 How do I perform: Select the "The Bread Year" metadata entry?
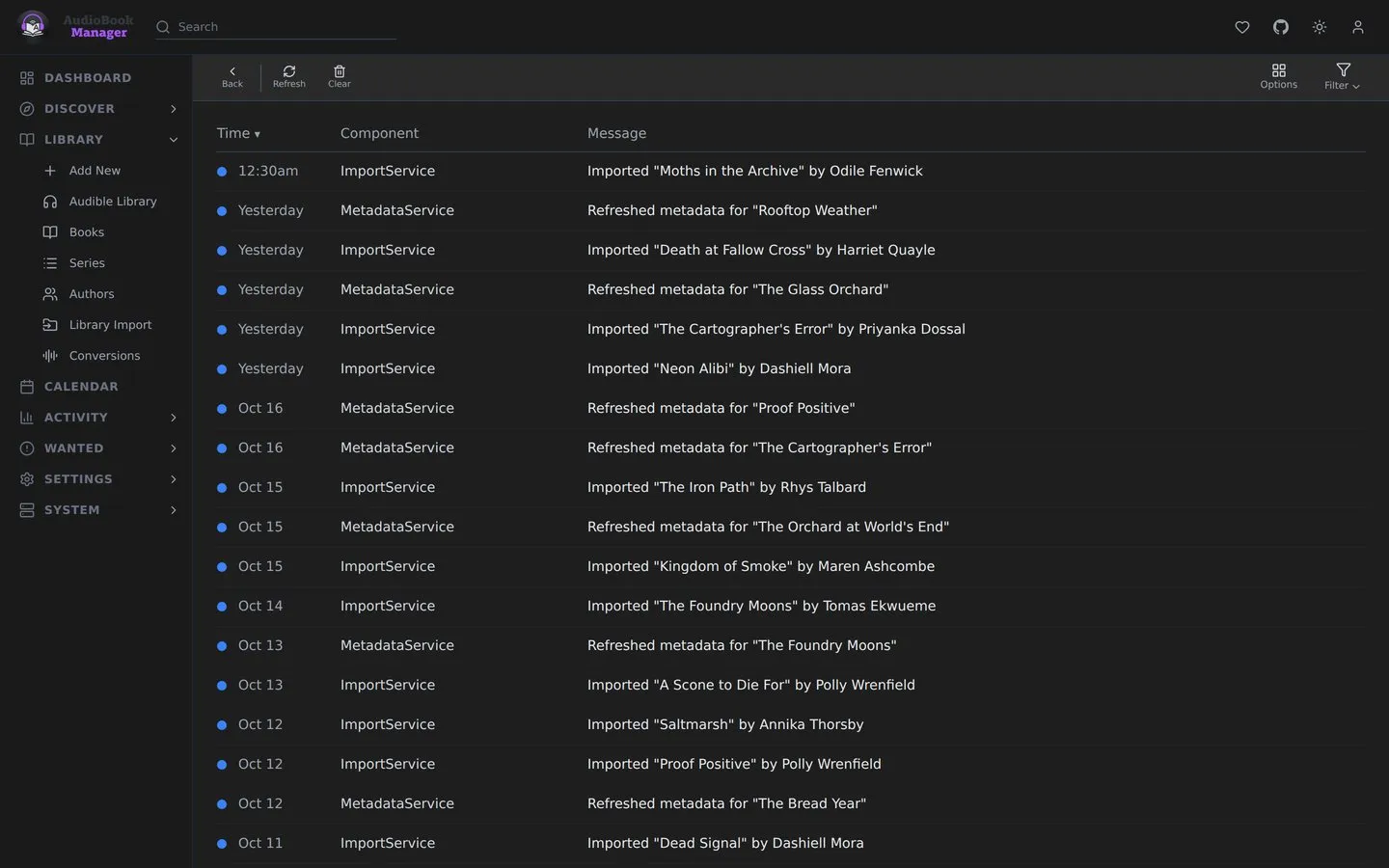(791, 803)
